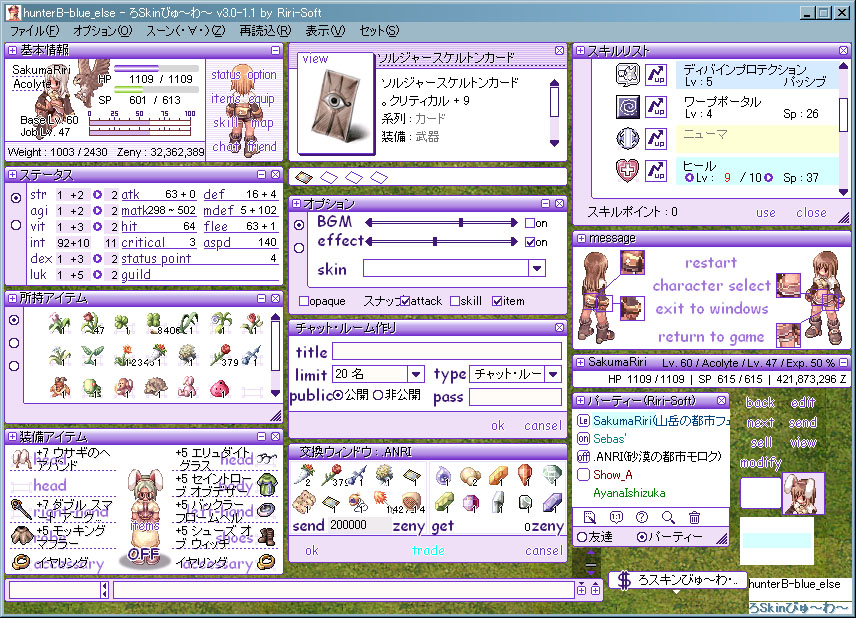This screenshot has height=618, width=856.
Task: Expand the 基本情報 panel plus icon
Action: click(12, 51)
